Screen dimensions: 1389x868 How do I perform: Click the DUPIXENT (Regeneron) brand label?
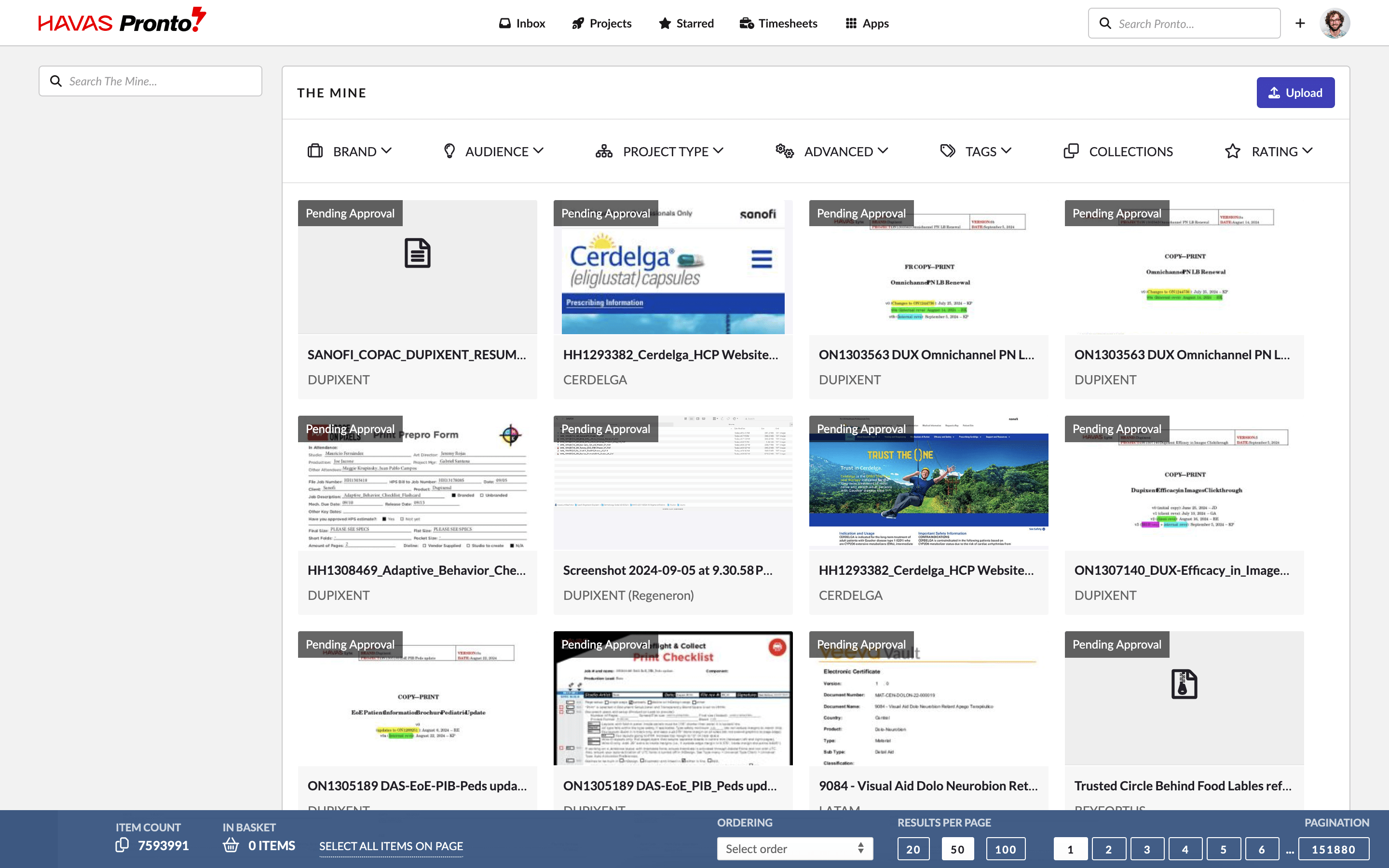pyautogui.click(x=628, y=596)
